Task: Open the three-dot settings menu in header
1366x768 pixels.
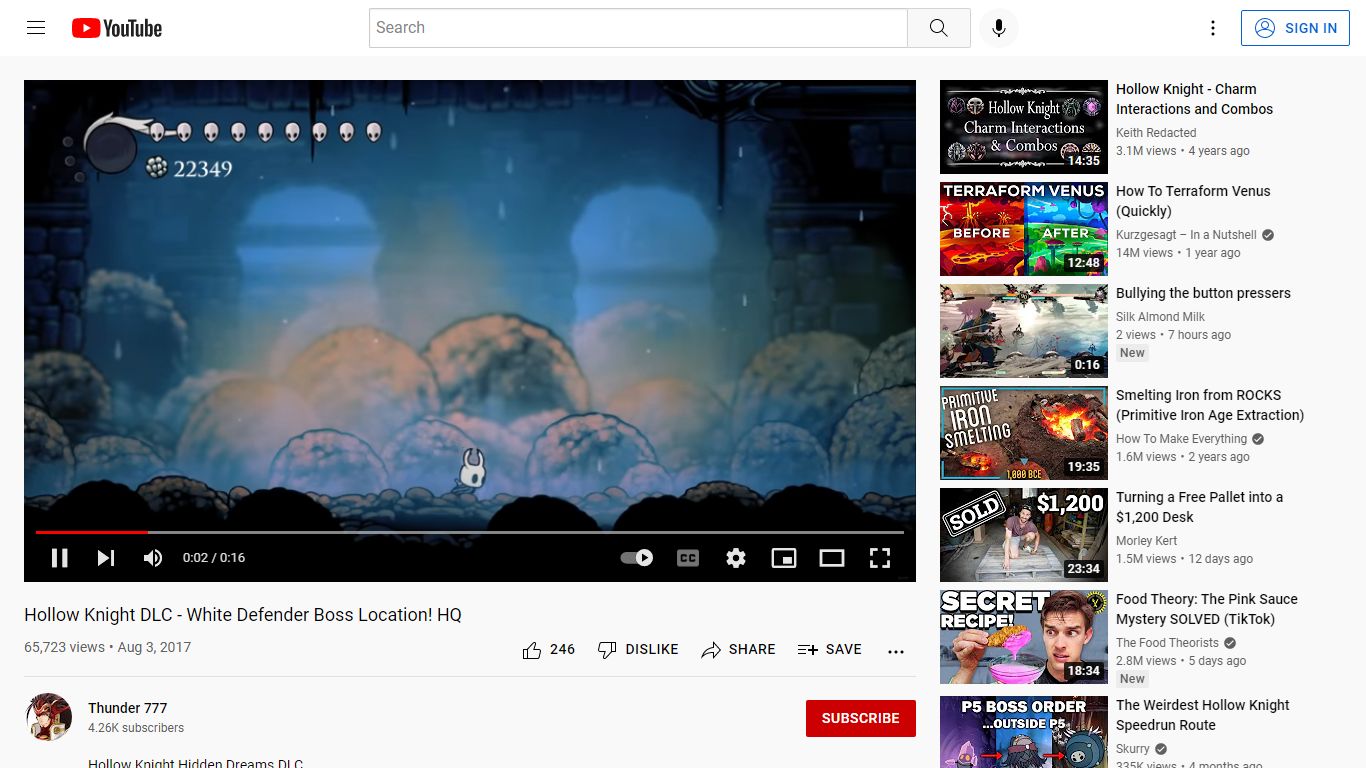Action: 1213,28
